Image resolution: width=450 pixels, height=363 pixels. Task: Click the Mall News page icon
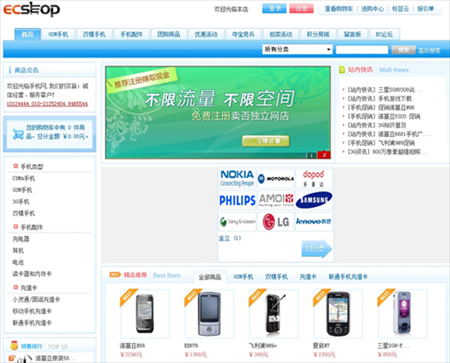342,70
